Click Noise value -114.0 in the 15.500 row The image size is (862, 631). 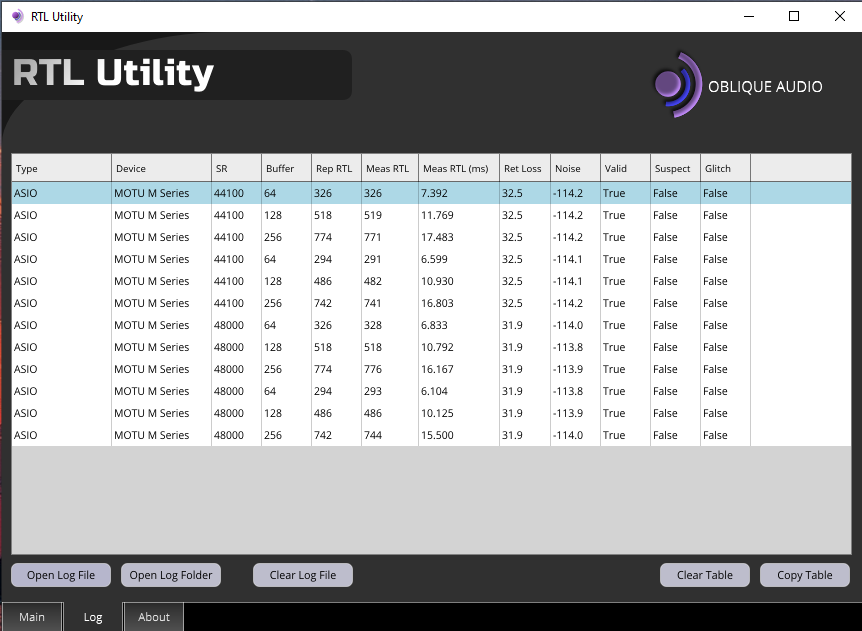[x=568, y=435]
